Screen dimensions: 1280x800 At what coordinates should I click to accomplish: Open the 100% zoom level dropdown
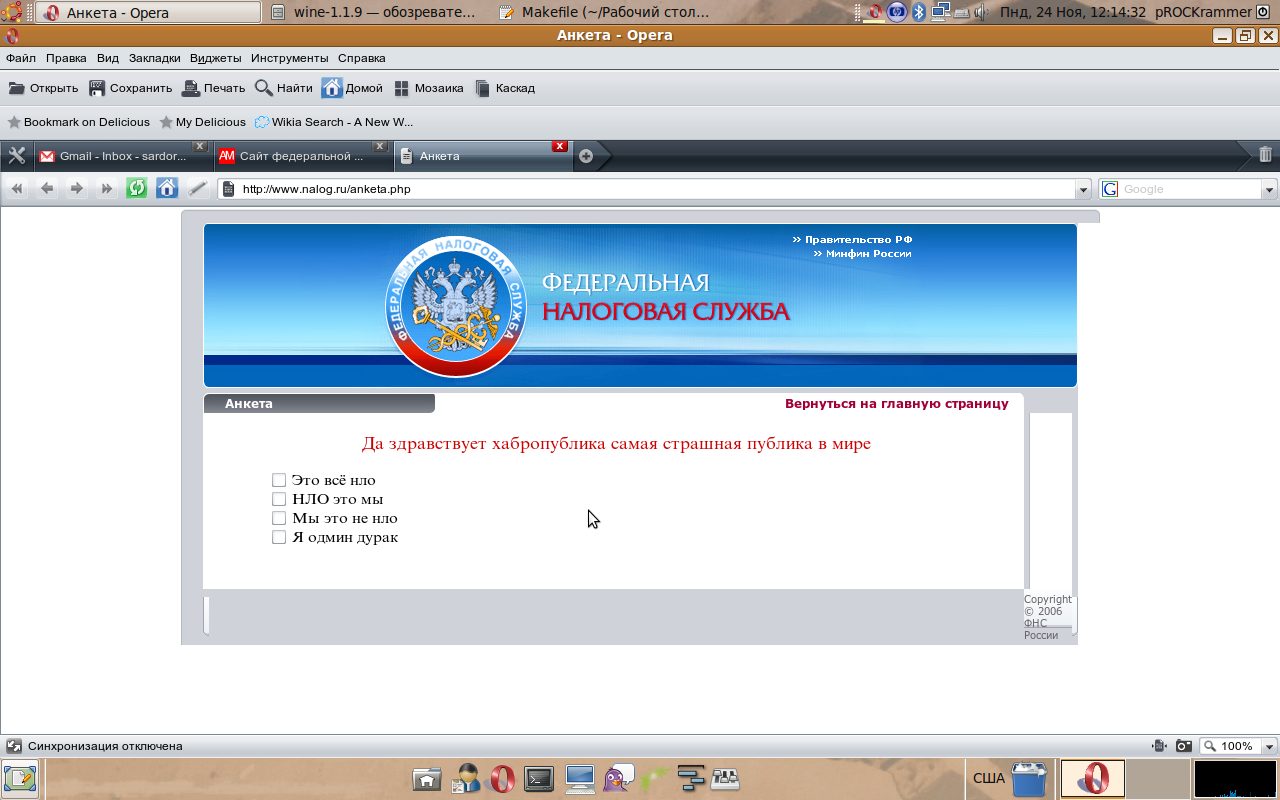(x=1270, y=746)
